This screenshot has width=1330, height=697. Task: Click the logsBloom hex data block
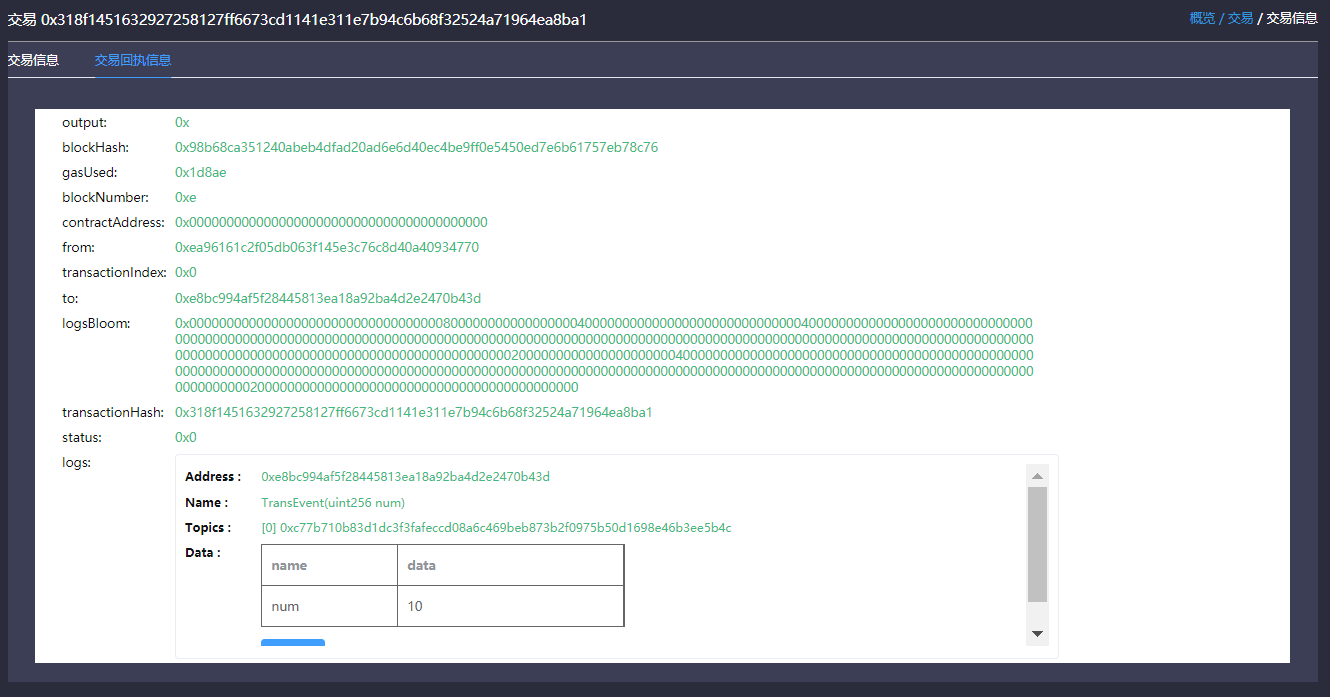point(604,355)
